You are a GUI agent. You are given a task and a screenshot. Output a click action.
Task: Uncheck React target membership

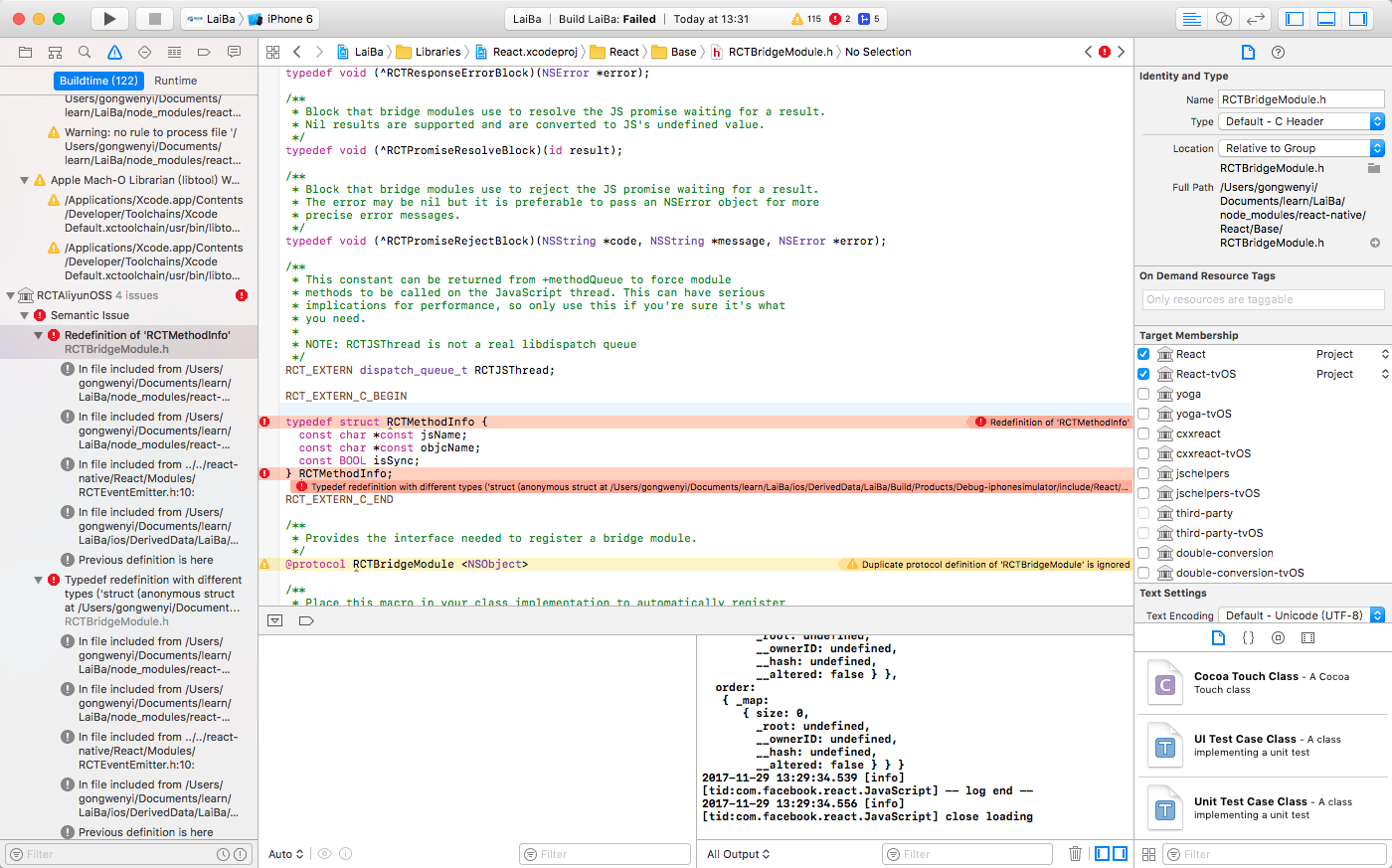(1143, 354)
